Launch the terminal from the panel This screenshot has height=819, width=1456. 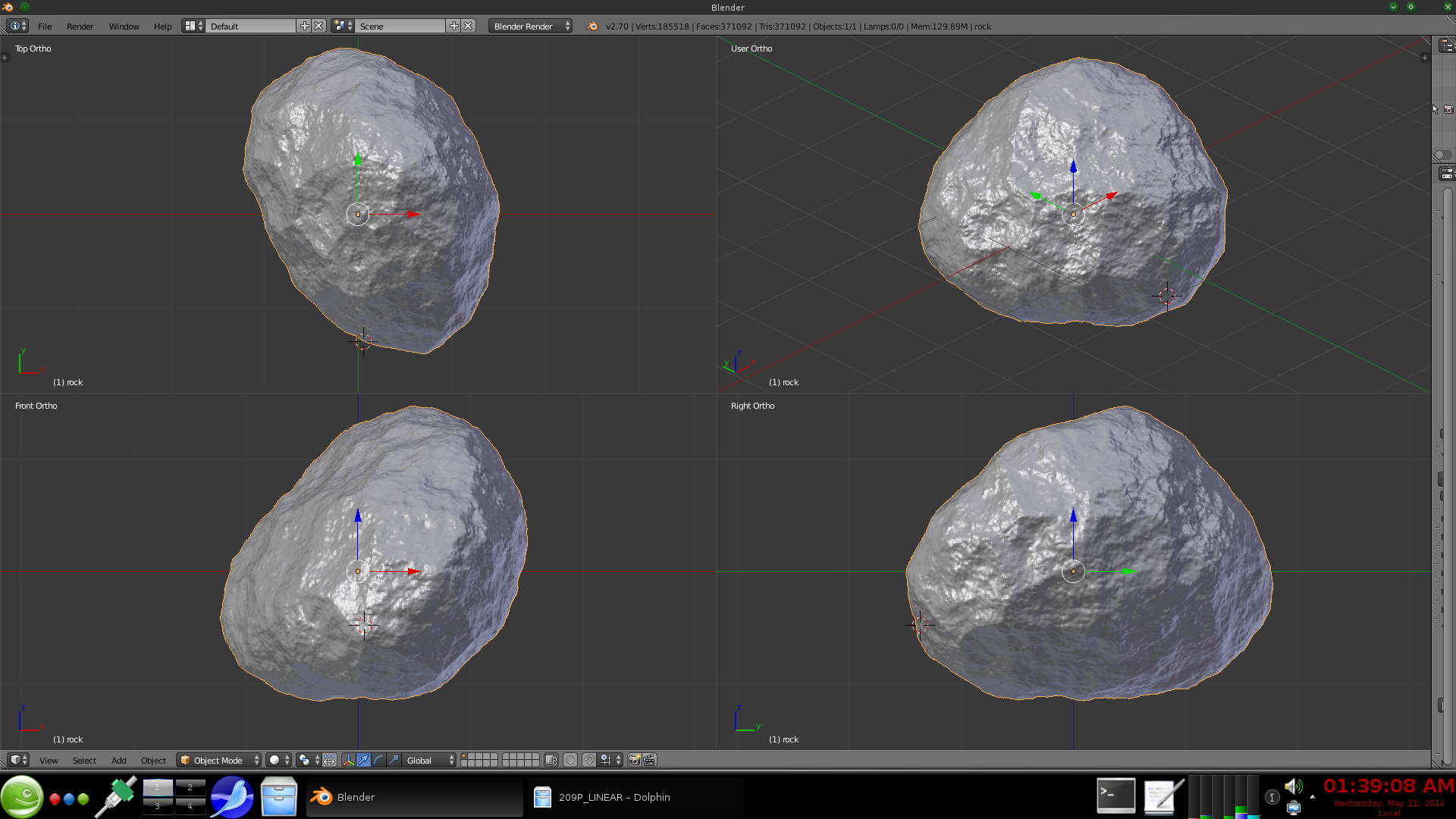[1116, 795]
